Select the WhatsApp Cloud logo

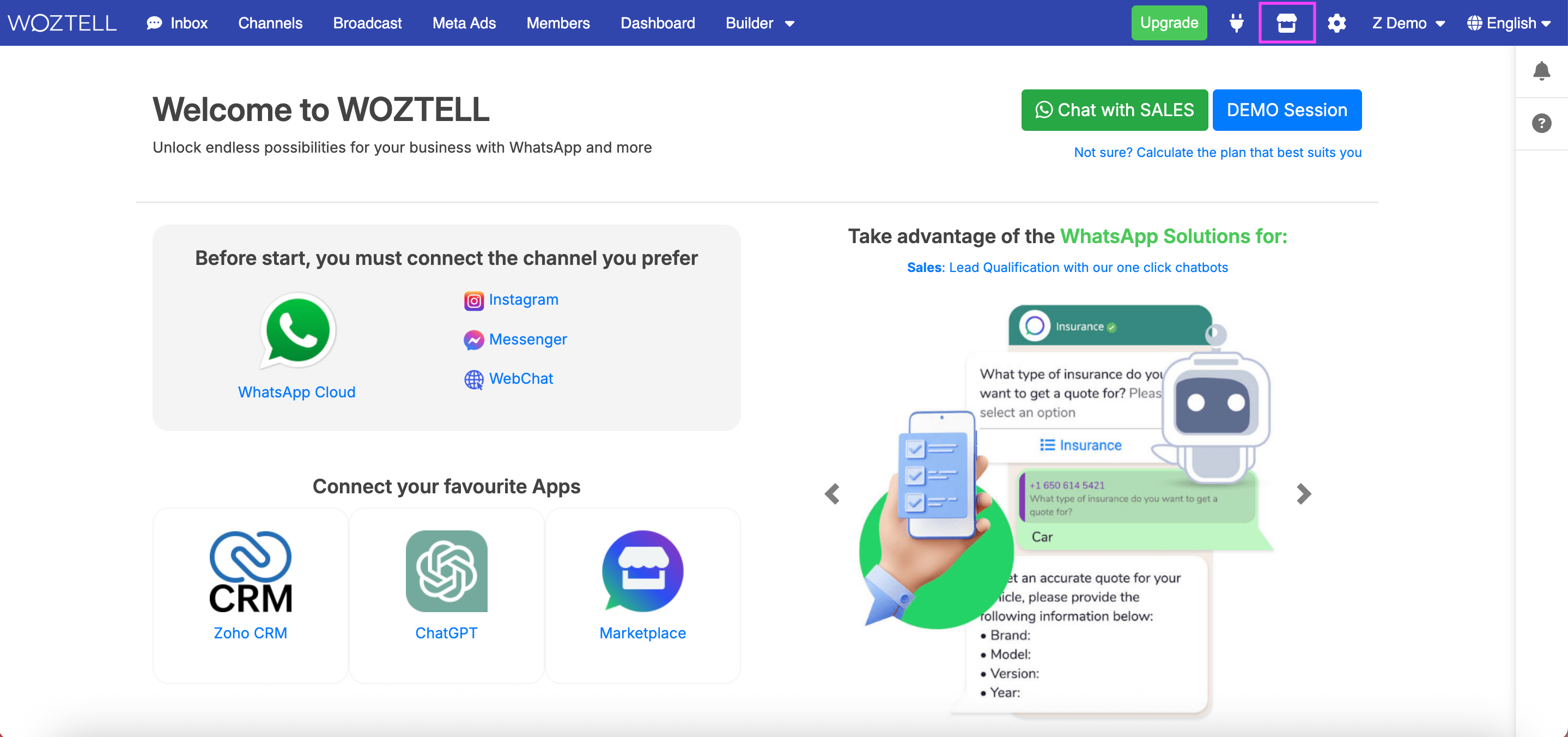click(297, 331)
